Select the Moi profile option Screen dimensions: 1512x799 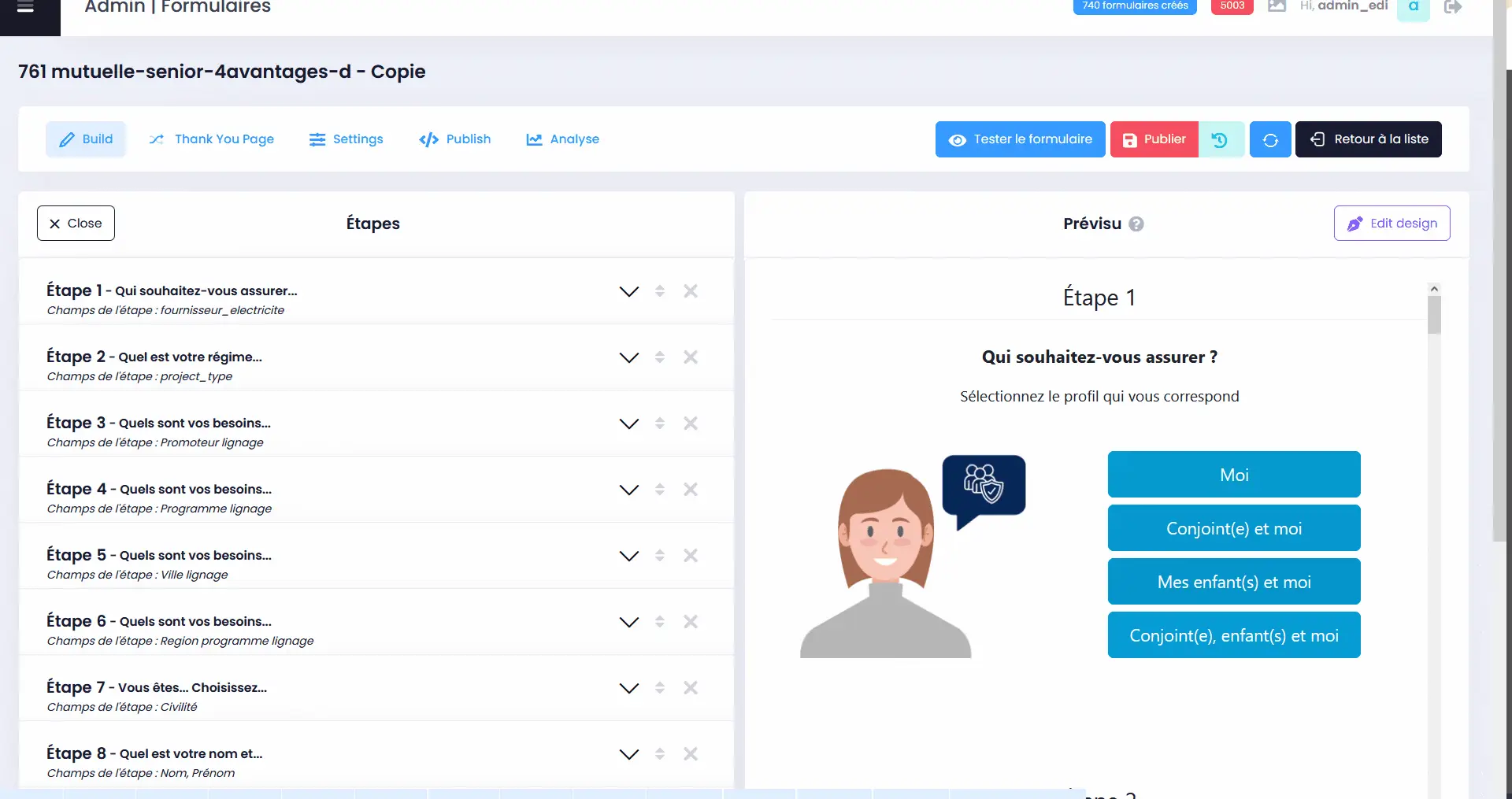[1233, 474]
